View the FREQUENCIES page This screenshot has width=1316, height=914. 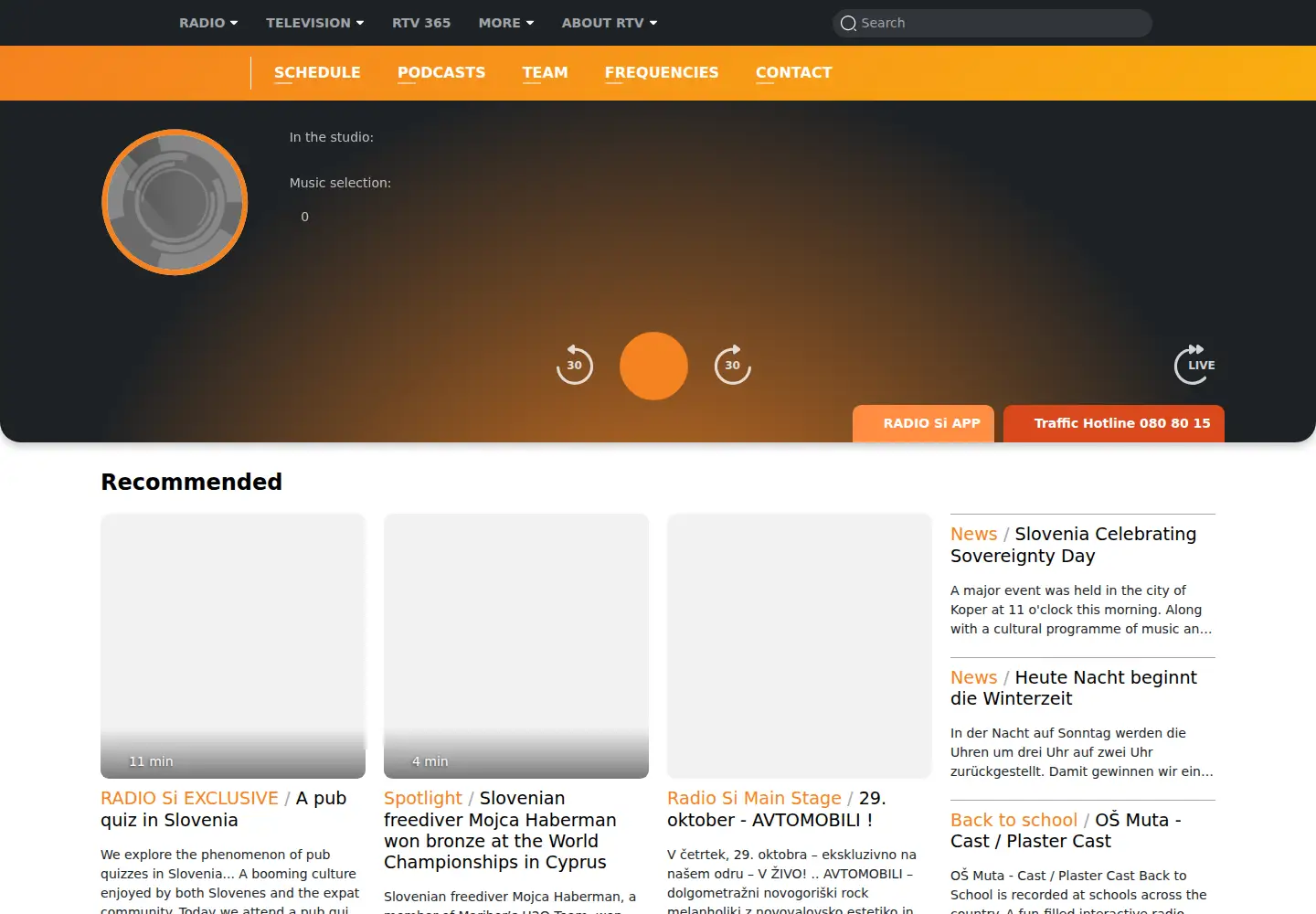click(662, 73)
